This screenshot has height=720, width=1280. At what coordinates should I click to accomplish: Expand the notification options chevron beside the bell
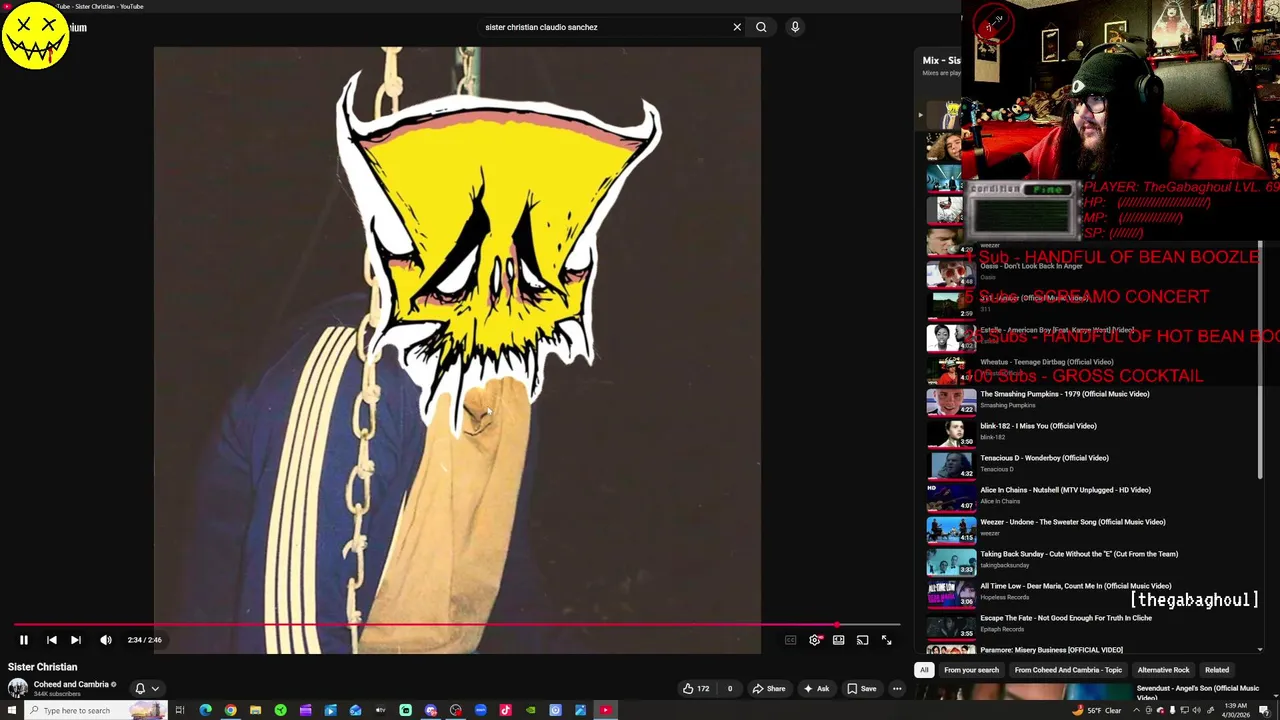point(155,688)
